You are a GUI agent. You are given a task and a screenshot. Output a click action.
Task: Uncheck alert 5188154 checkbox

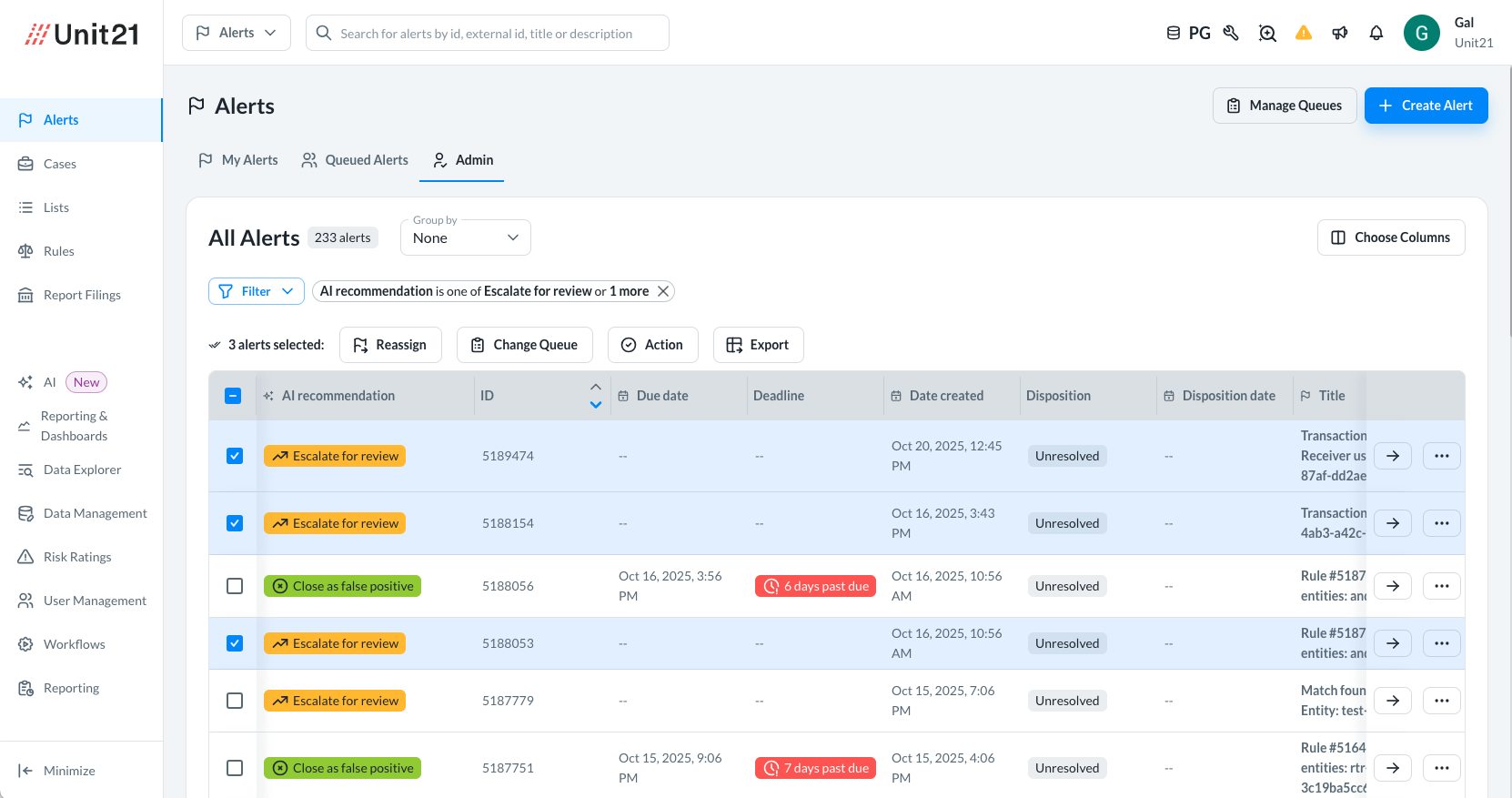click(235, 523)
